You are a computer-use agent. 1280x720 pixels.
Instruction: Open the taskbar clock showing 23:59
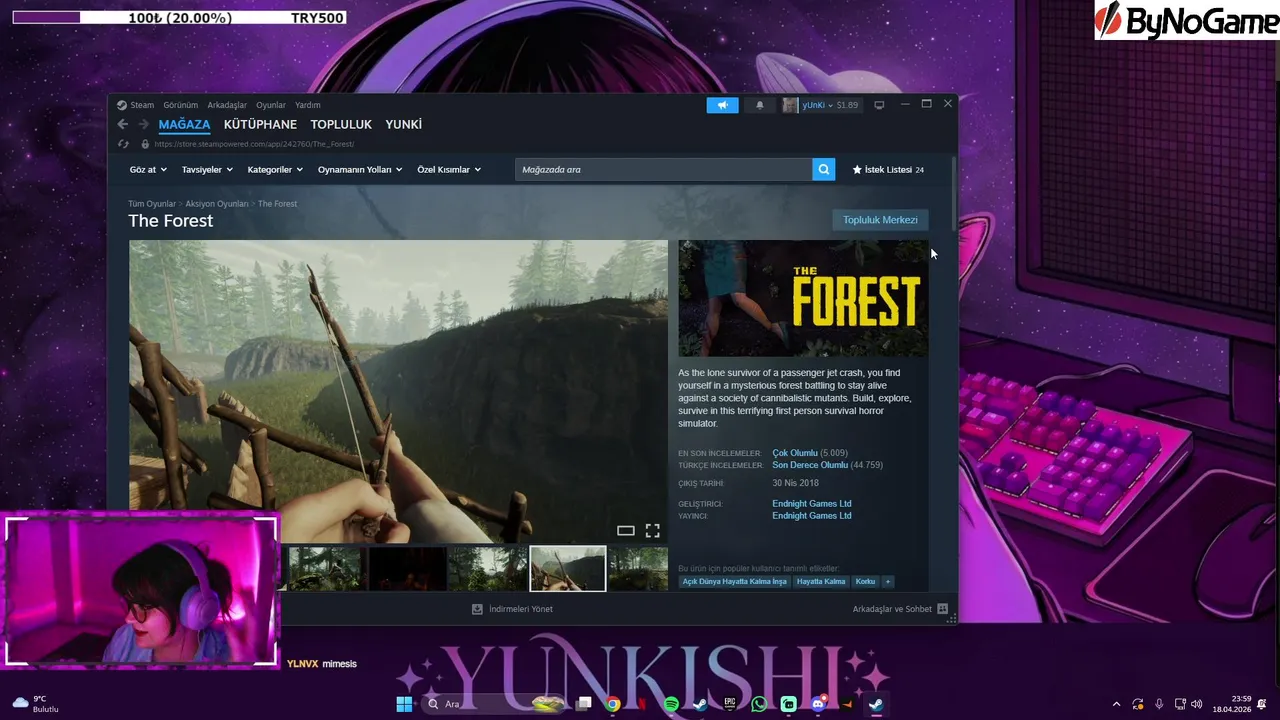click(1232, 704)
